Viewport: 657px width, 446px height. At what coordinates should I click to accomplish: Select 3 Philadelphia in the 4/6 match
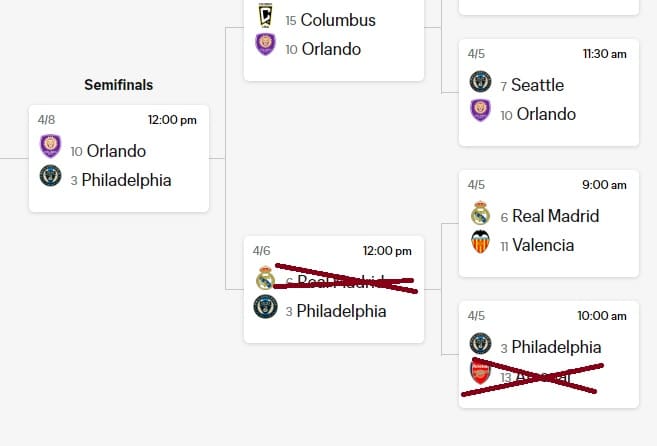point(336,311)
